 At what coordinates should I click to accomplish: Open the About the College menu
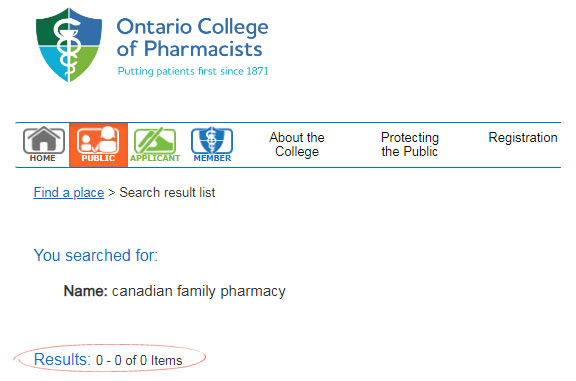point(297,144)
